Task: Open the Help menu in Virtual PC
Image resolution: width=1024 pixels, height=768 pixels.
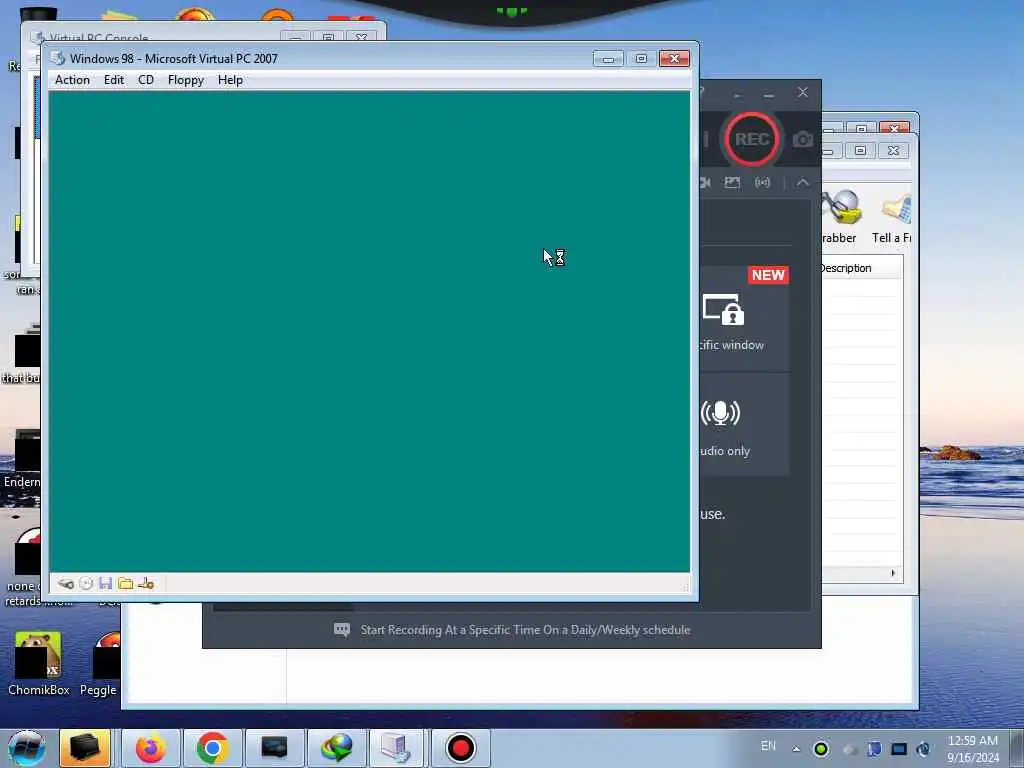Action: (x=231, y=80)
